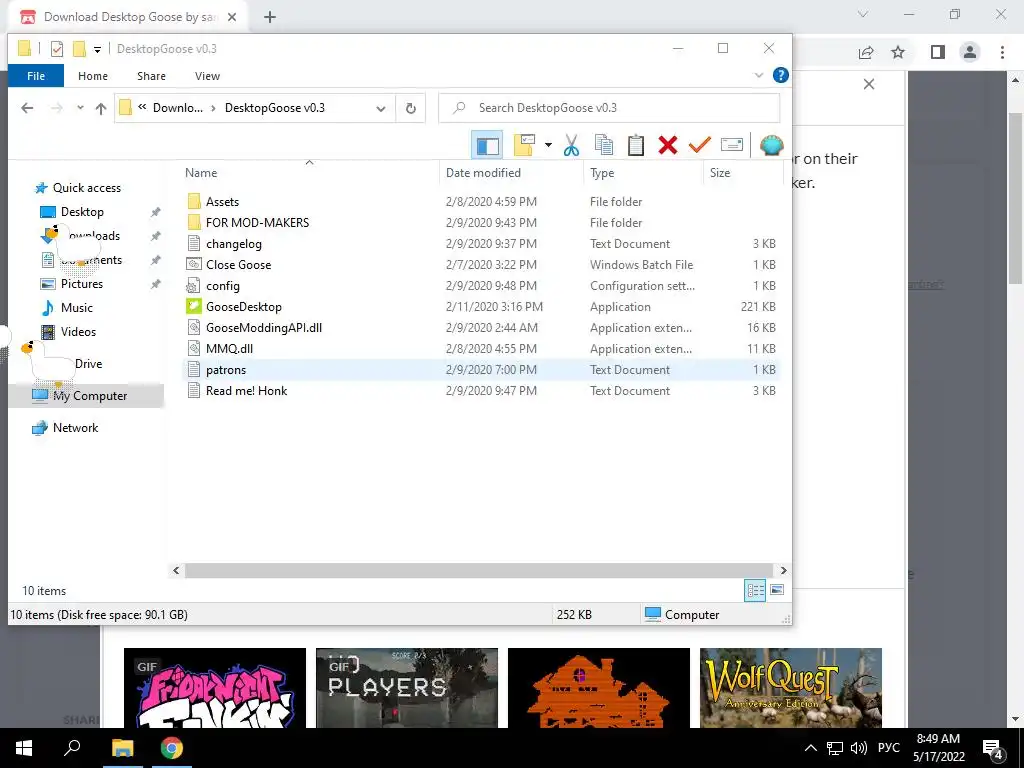Show hidden system tray icons
The height and width of the screenshot is (768, 1024).
[x=810, y=748]
